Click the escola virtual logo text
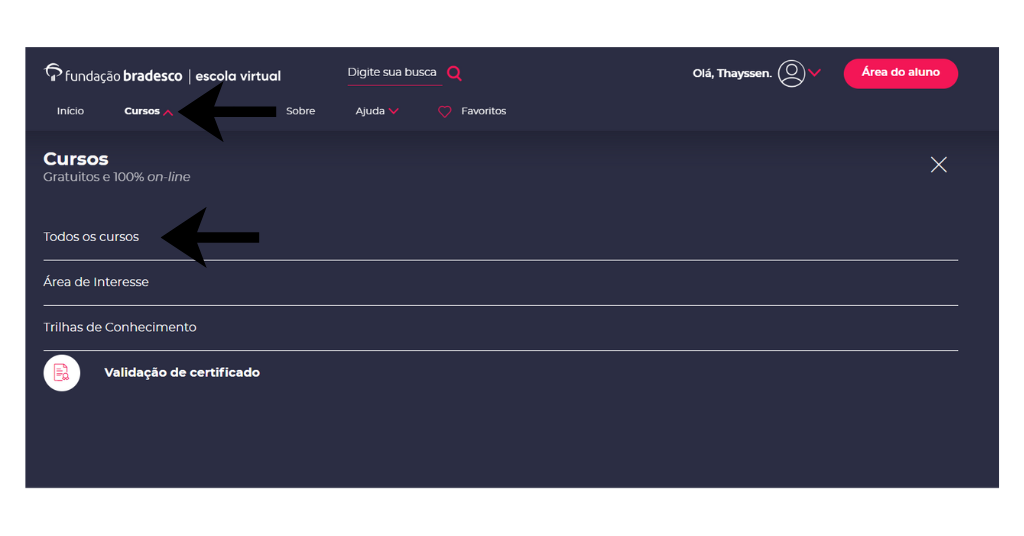Viewport: 1024px width, 536px height. pos(238,76)
